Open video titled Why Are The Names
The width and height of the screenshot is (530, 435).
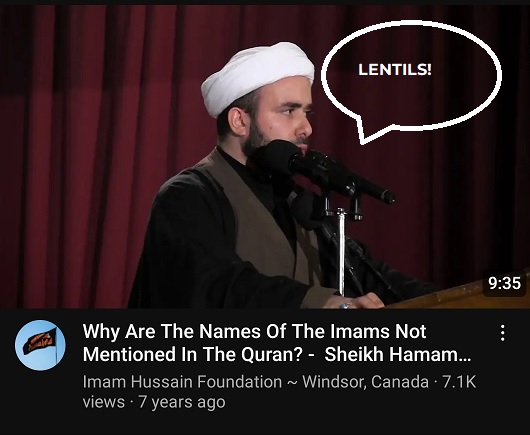(x=254, y=331)
